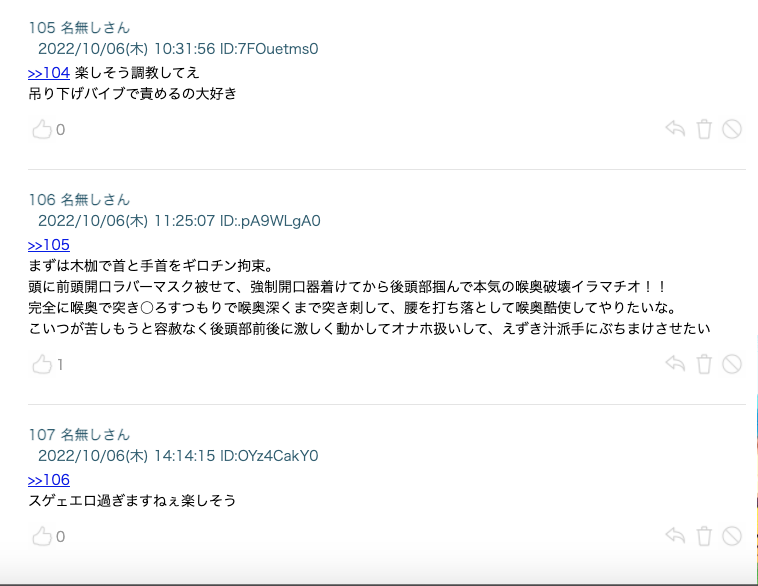This screenshot has height=586, width=758.
Task: Like post 107 with thumbs-up icon
Action: click(x=42, y=536)
